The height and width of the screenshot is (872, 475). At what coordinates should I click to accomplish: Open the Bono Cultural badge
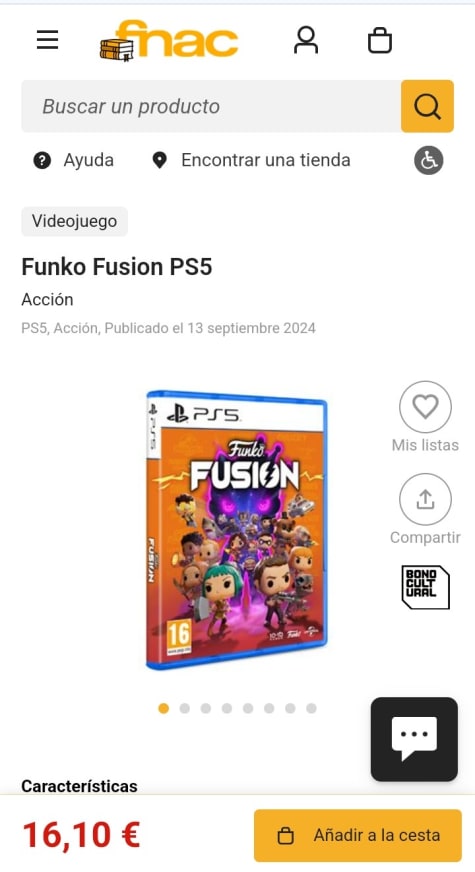425,587
